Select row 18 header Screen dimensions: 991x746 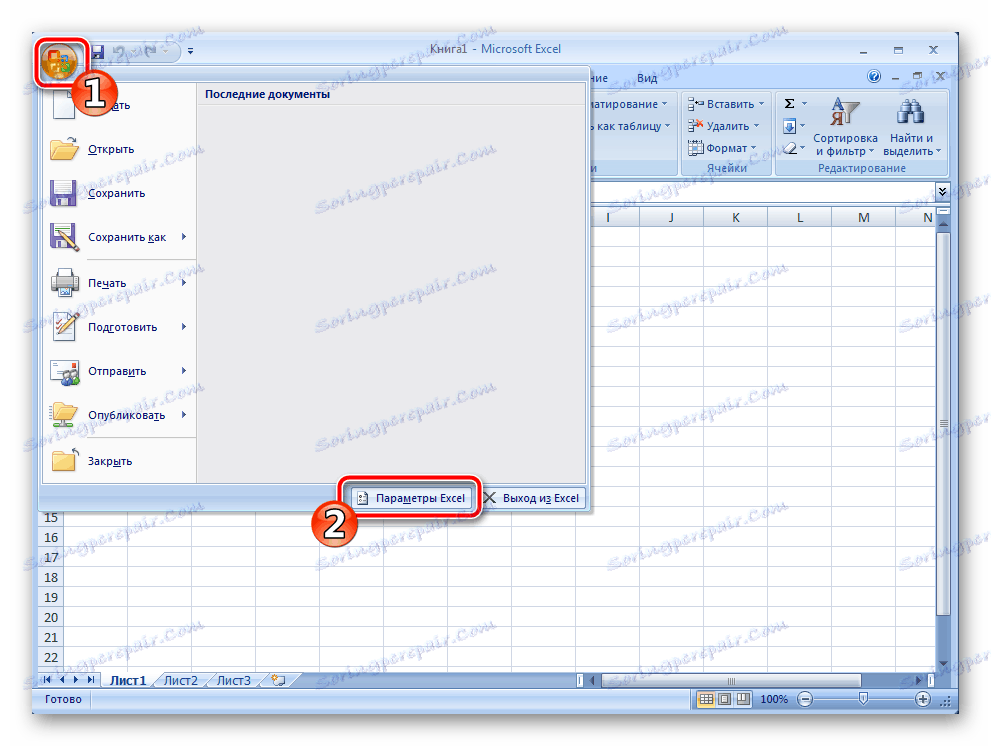(51, 578)
